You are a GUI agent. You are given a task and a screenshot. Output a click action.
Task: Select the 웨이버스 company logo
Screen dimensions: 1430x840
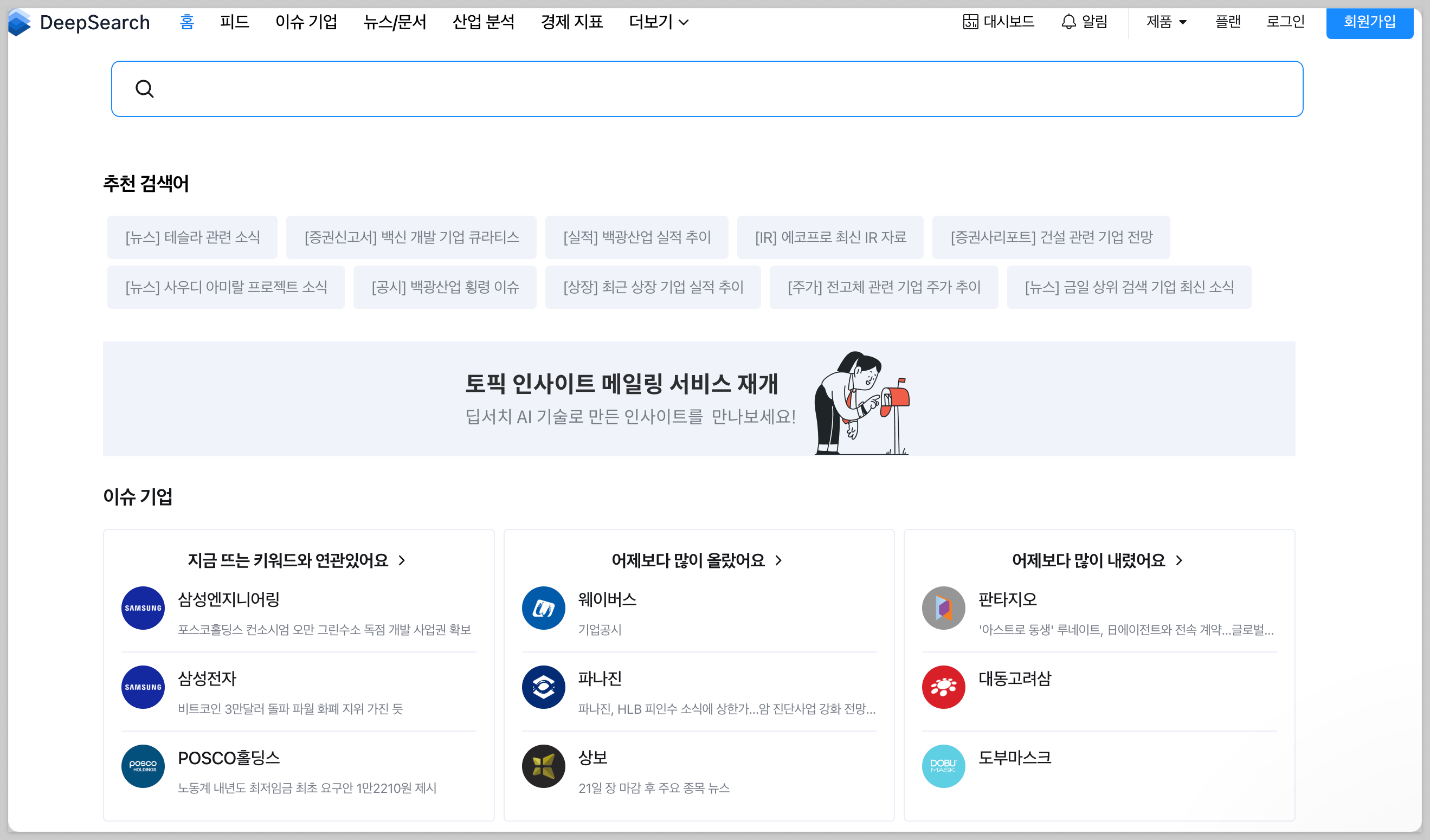543,608
